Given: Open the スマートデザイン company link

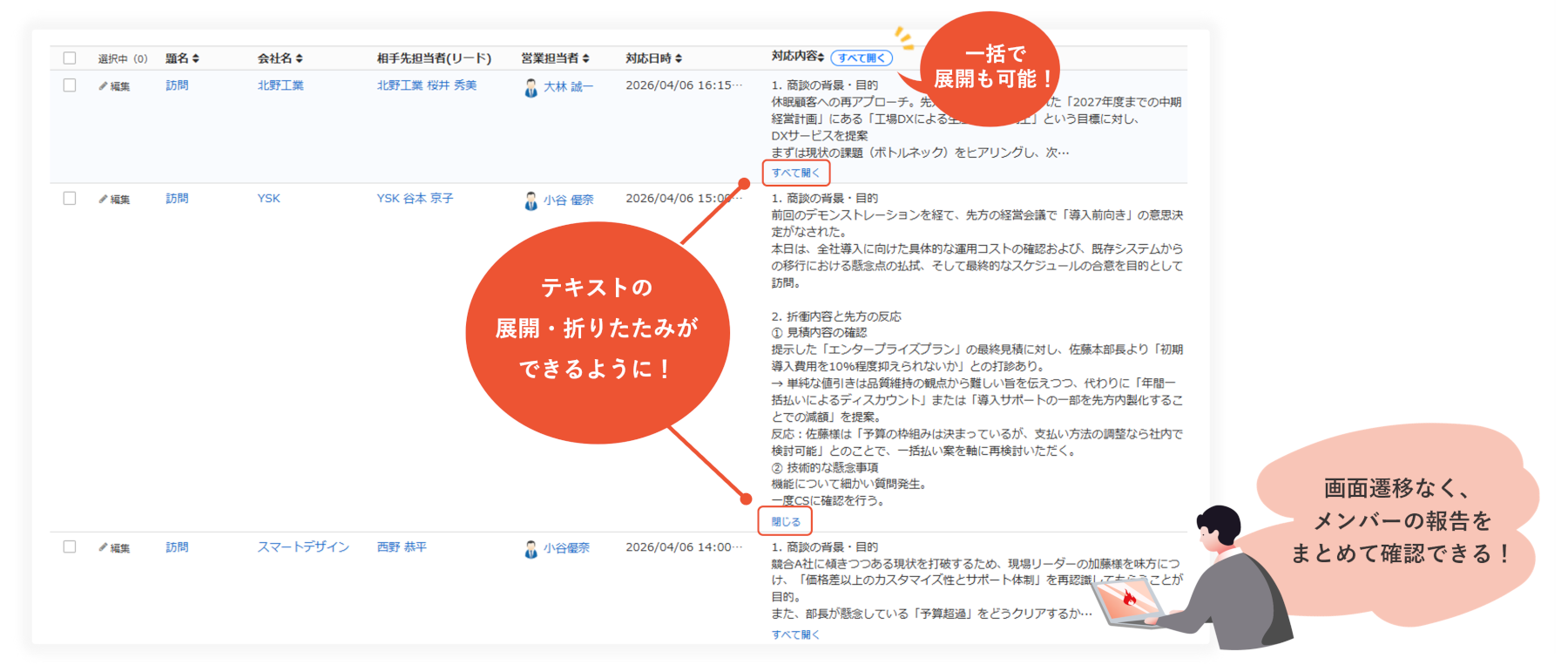Looking at the screenshot, I should [303, 547].
